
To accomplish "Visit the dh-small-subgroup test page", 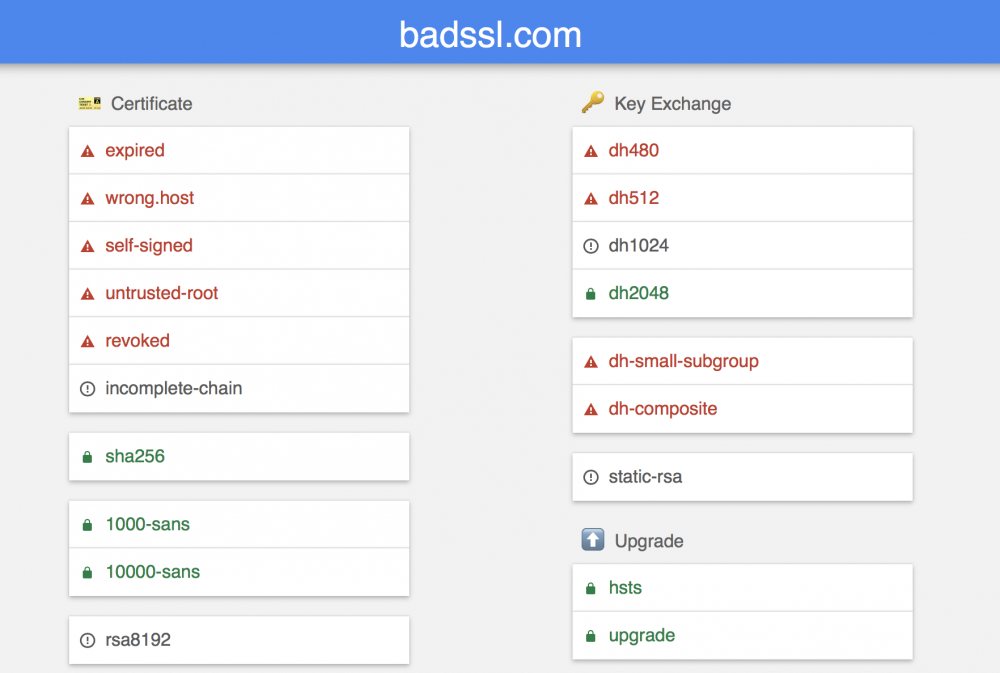I will pyautogui.click(x=684, y=361).
